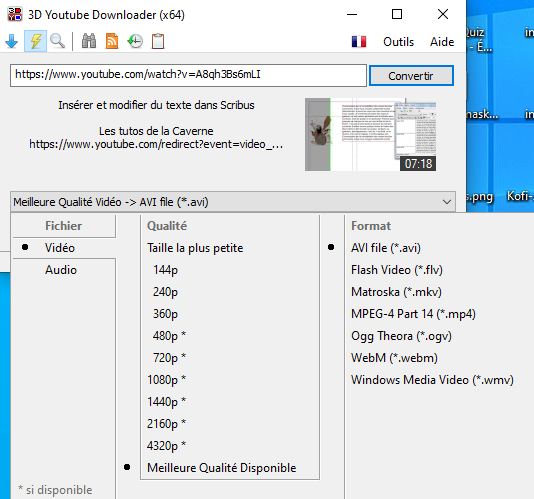The image size is (534, 499).
Task: Click into the YouTube URL field
Action: point(188,75)
